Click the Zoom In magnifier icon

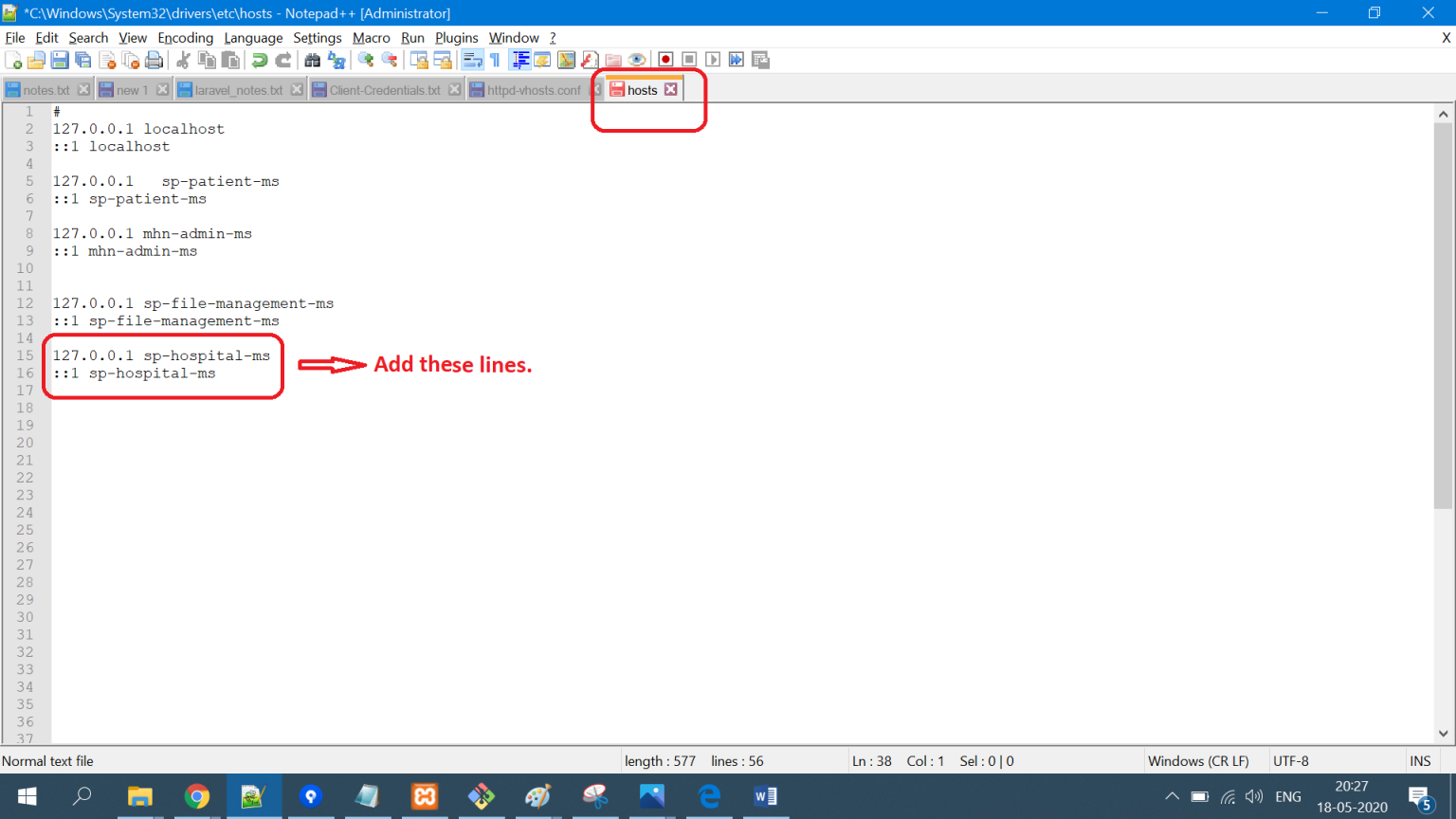click(x=365, y=60)
